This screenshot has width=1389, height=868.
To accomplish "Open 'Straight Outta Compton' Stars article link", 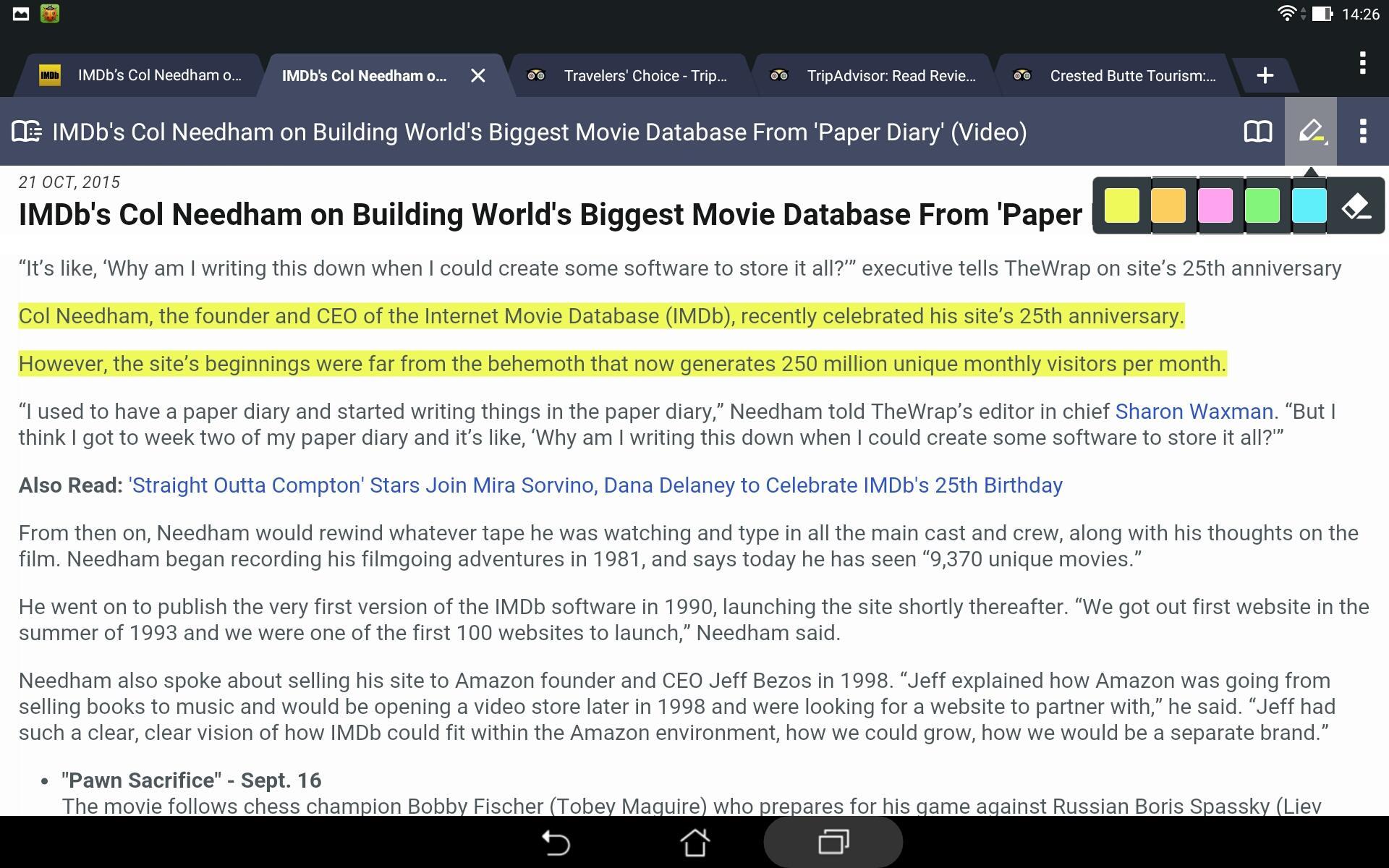I will (x=595, y=485).
